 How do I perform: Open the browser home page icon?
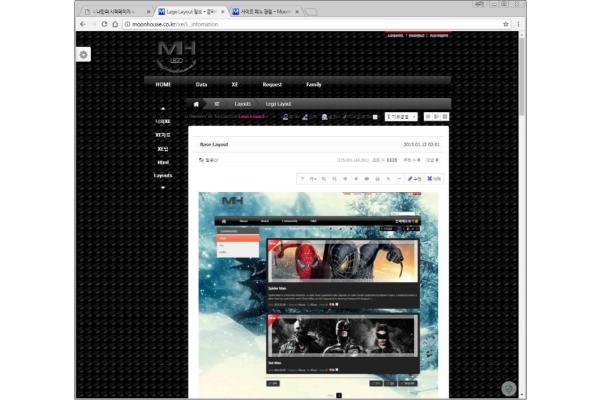click(x=115, y=24)
